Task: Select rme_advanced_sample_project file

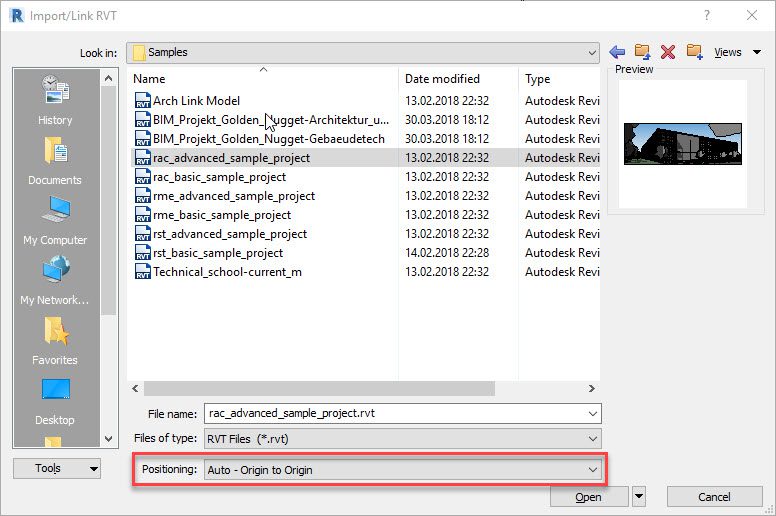Action: pos(234,195)
